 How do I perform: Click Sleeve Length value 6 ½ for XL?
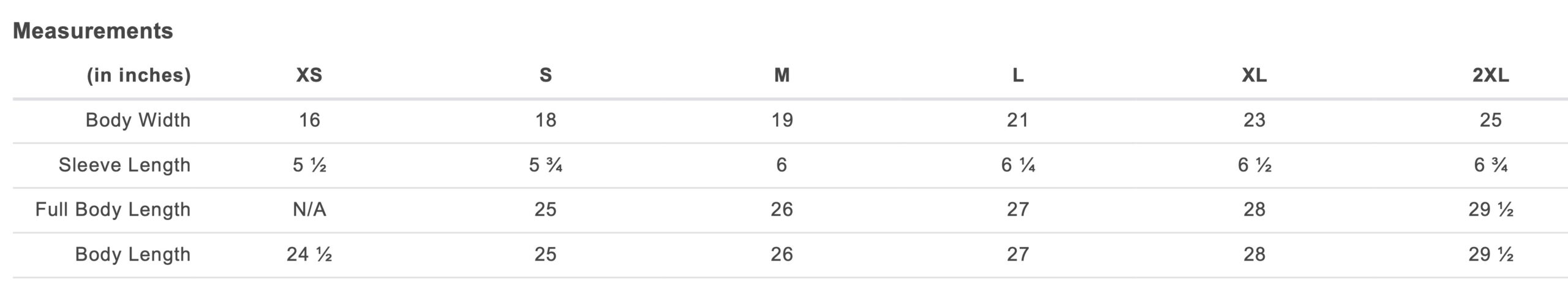coord(1254,165)
